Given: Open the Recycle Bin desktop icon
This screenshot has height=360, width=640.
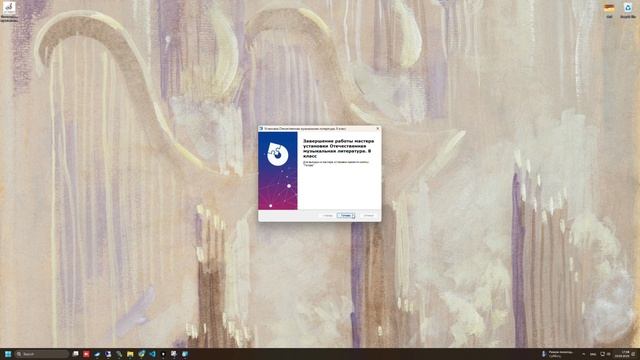Looking at the screenshot, I should tap(628, 10).
